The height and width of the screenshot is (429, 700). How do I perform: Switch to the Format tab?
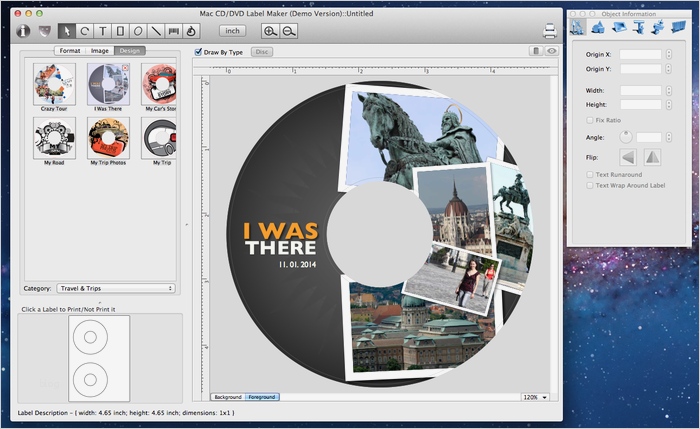click(70, 50)
